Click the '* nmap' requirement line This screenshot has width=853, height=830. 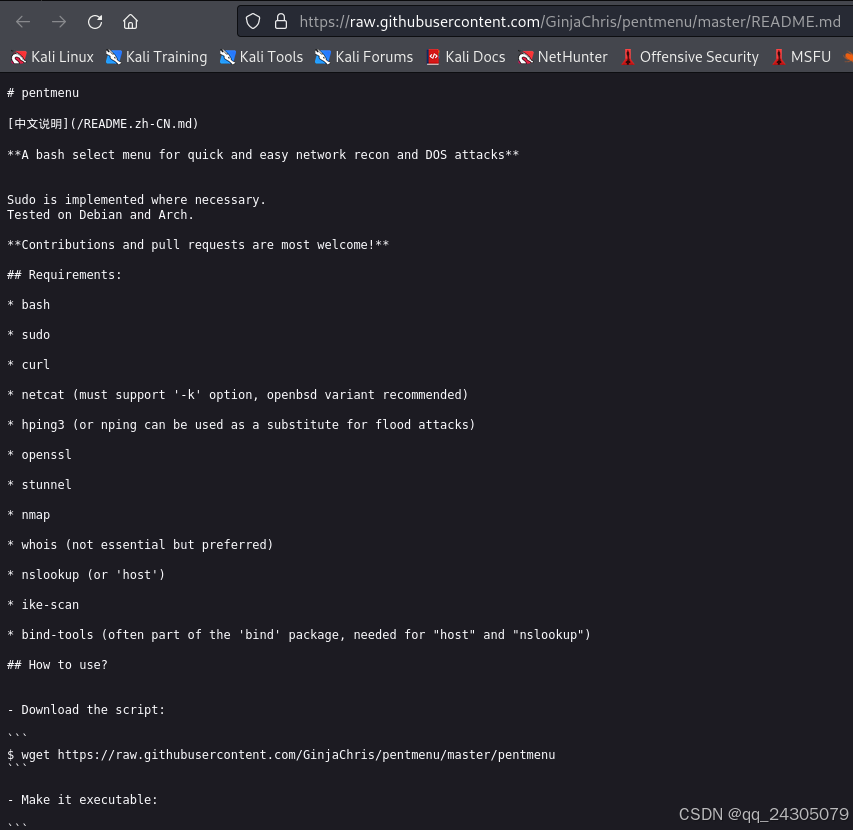click(29, 515)
